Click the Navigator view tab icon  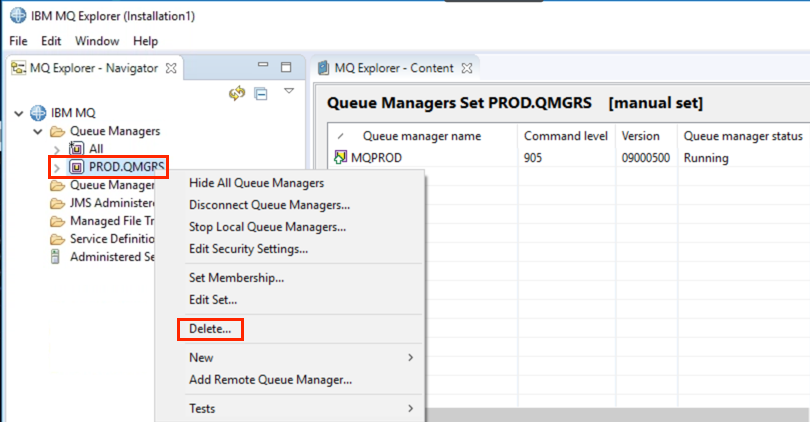point(19,68)
